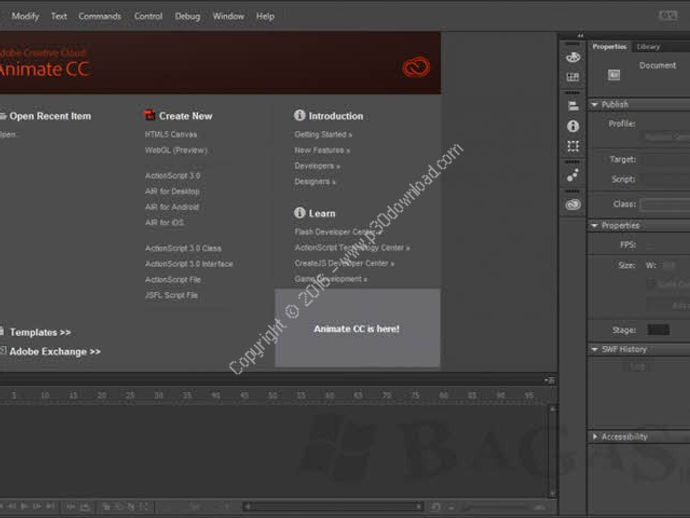Collapse the panel dock with double arrows
690x518 pixels.
tap(580, 36)
